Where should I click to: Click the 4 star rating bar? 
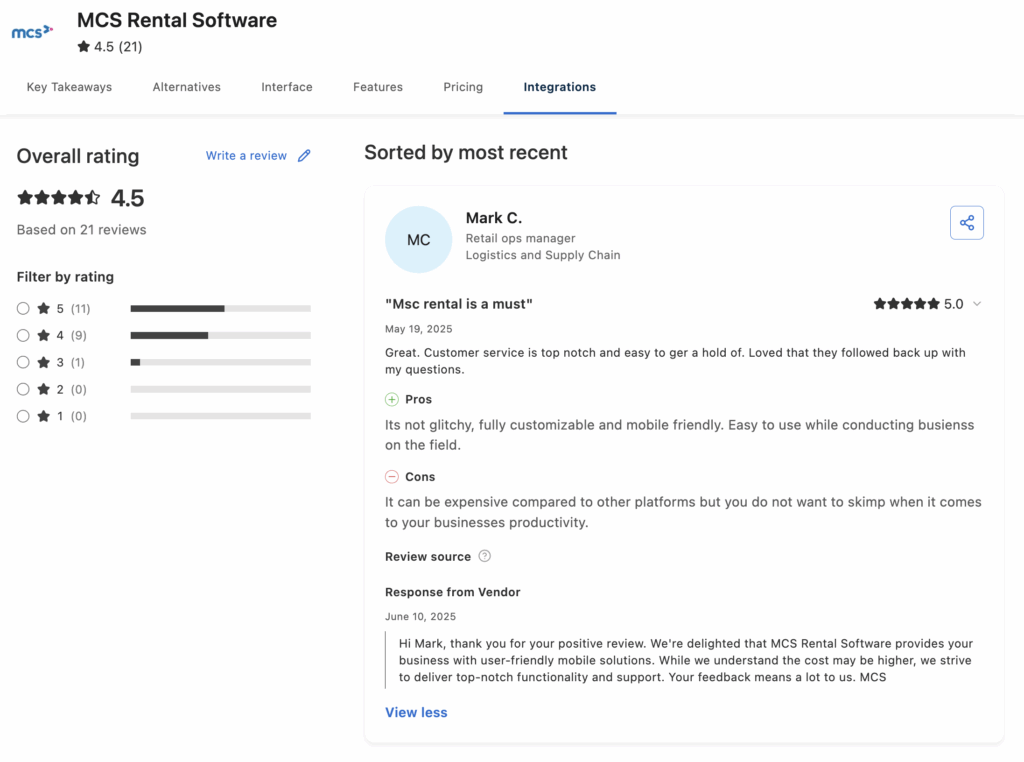pyautogui.click(x=221, y=335)
